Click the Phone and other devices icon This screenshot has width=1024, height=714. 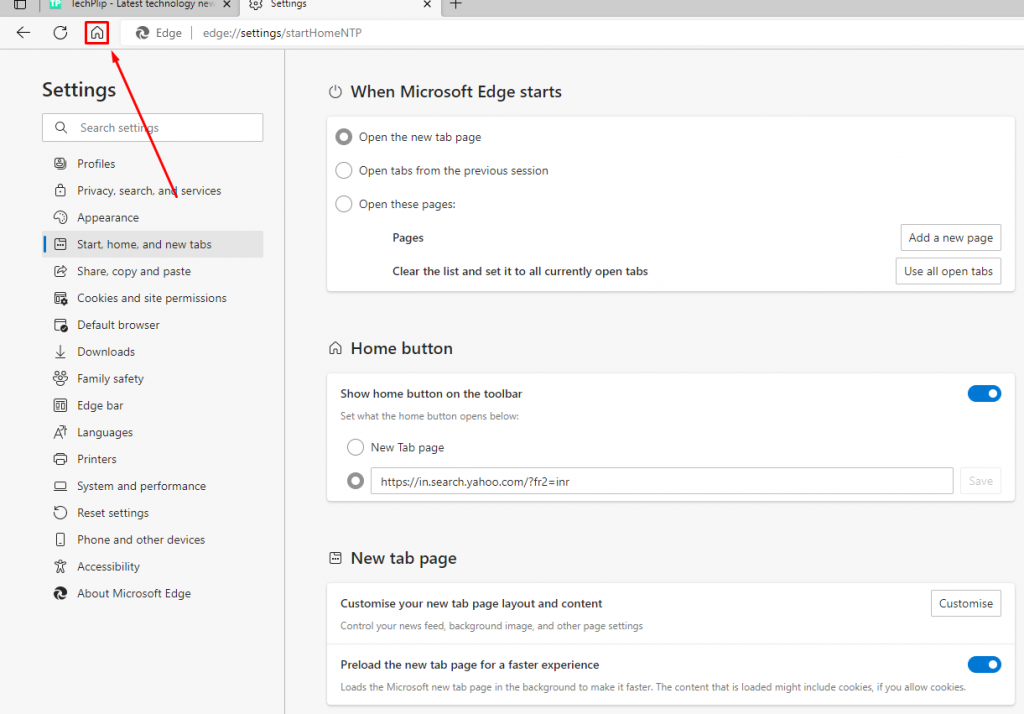[60, 540]
